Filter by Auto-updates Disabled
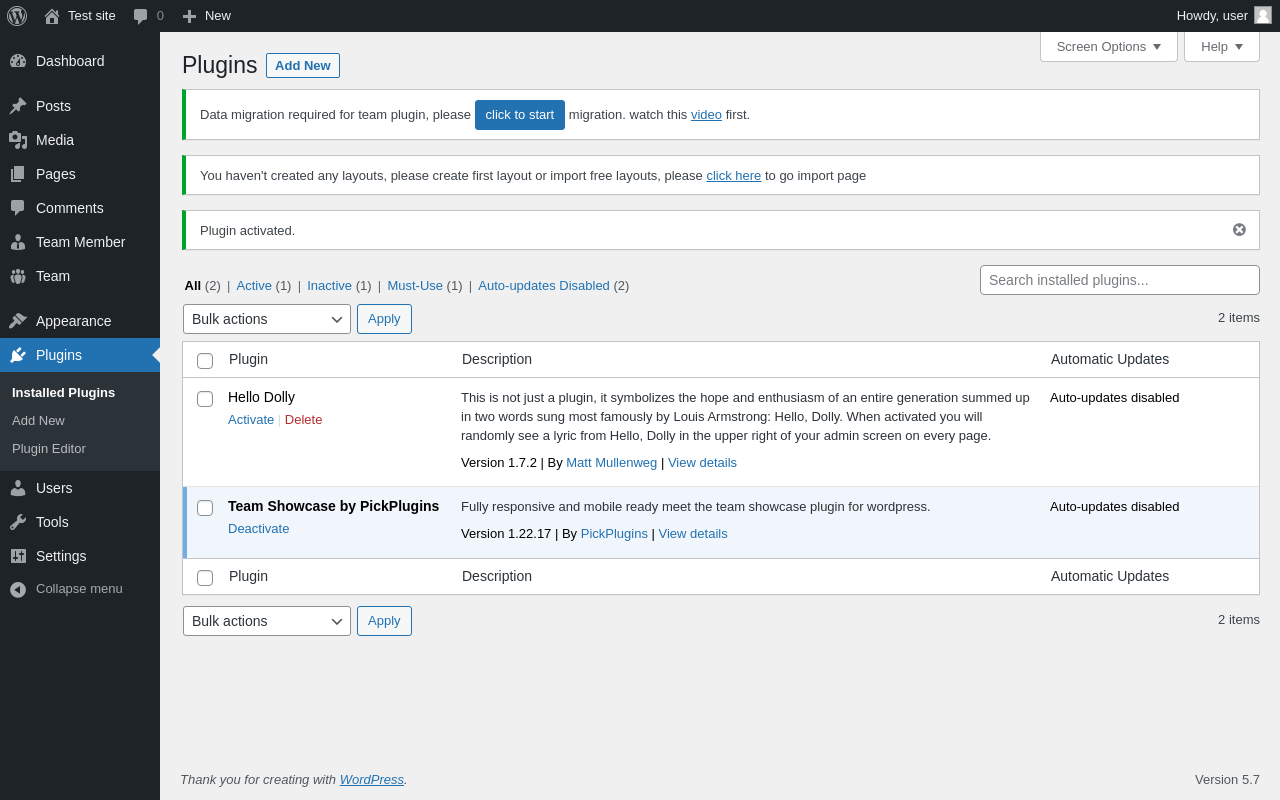Image resolution: width=1280 pixels, height=800 pixels. 544,286
